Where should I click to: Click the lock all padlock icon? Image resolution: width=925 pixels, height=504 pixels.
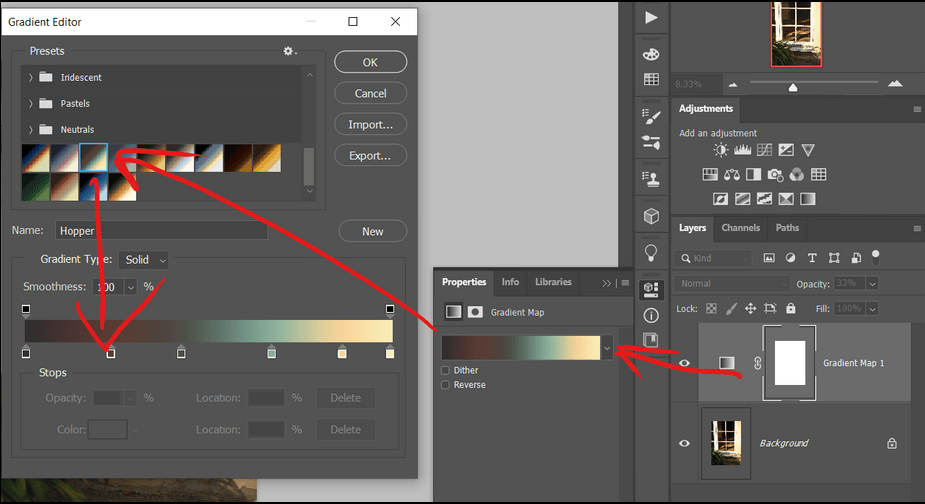pyautogui.click(x=791, y=309)
